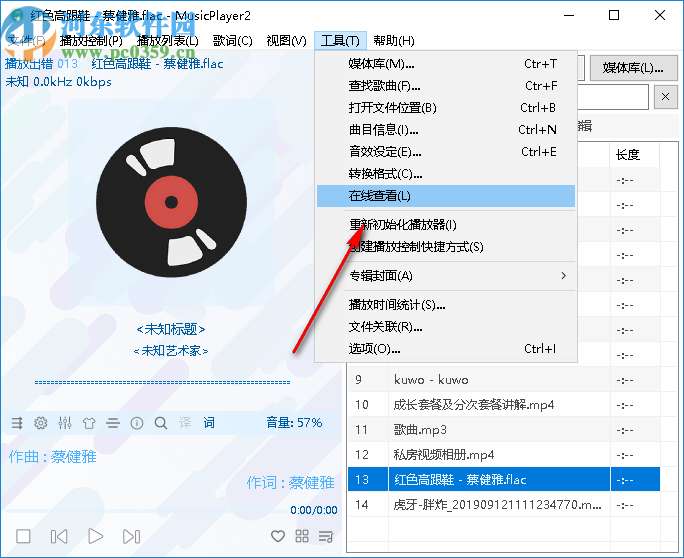Click the vinyl record album cover

(171, 202)
